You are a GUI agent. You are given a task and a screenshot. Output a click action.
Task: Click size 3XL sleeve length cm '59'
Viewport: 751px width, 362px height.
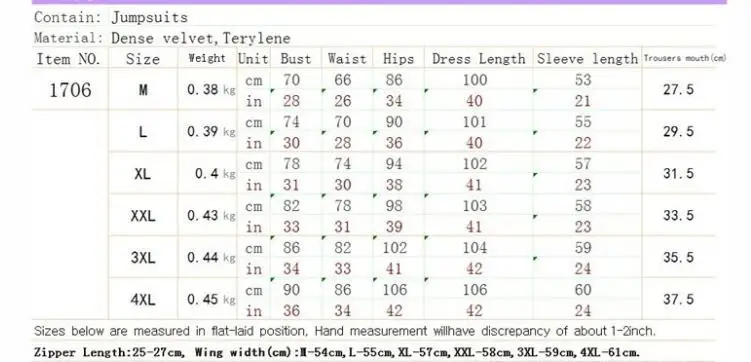(x=583, y=248)
